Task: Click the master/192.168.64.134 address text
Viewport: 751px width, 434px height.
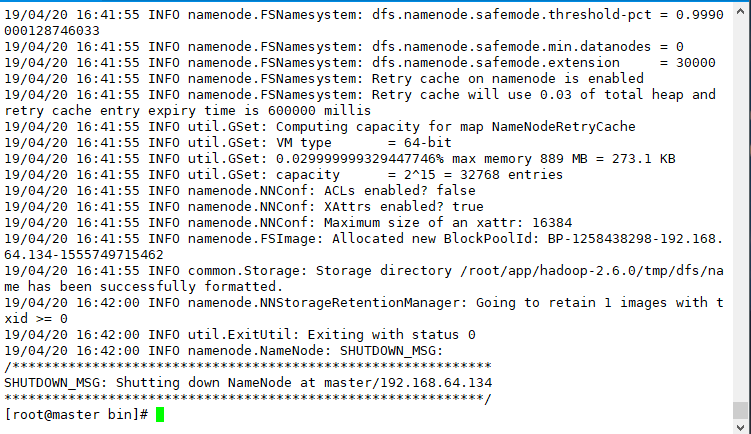Action: (408, 382)
